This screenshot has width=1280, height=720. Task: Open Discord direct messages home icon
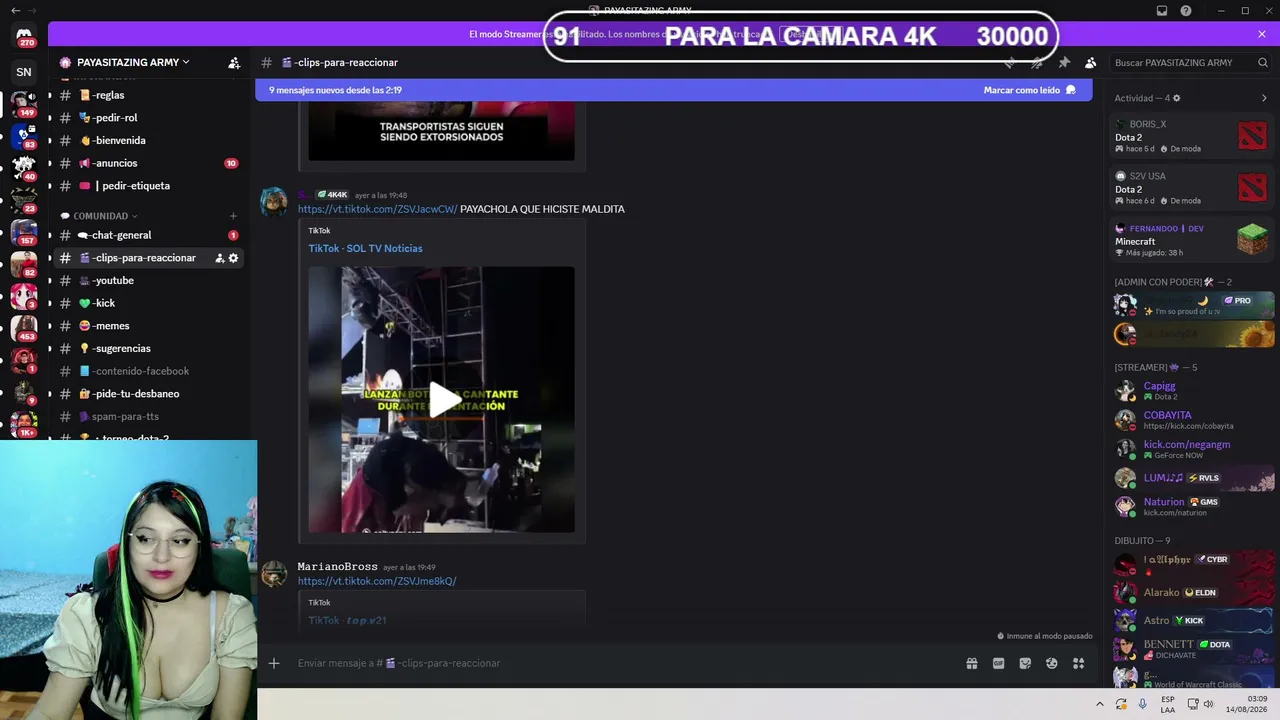point(24,37)
